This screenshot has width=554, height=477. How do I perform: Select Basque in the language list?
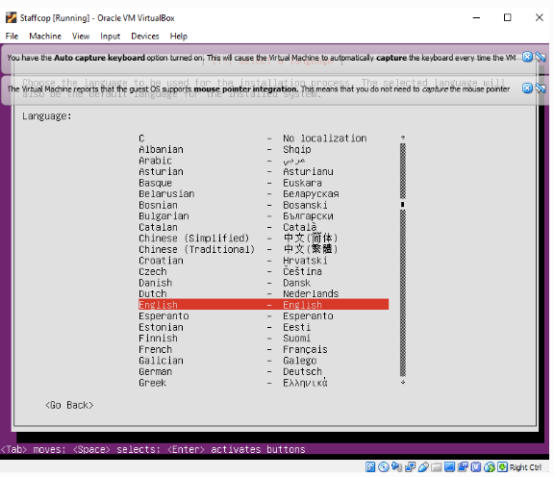(x=264, y=183)
